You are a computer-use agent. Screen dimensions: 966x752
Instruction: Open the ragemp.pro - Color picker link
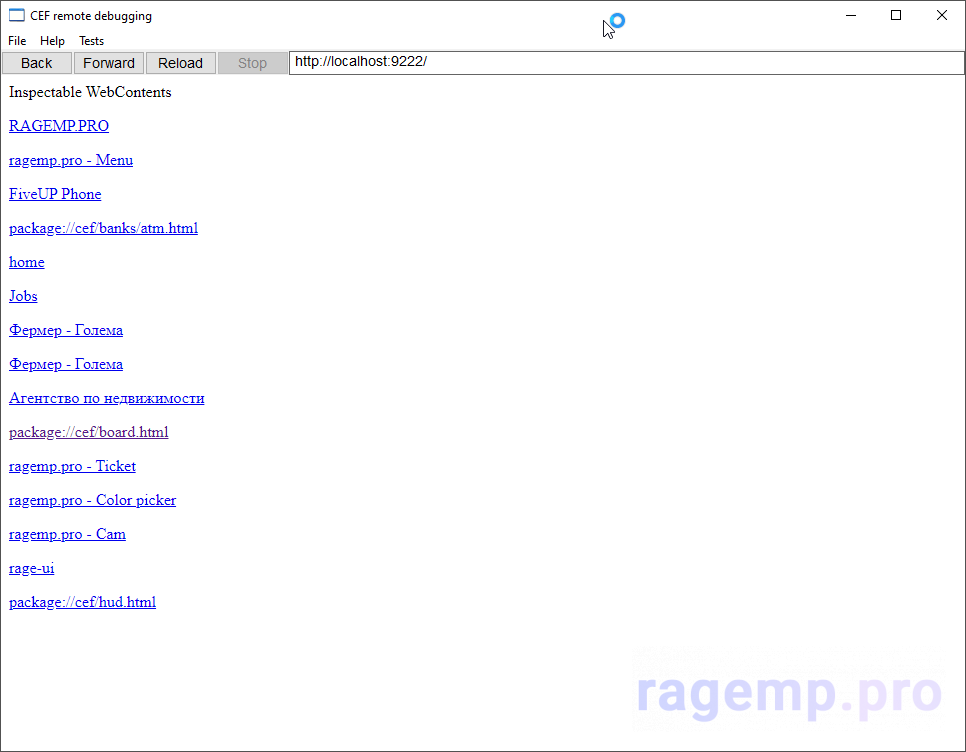tap(92, 500)
